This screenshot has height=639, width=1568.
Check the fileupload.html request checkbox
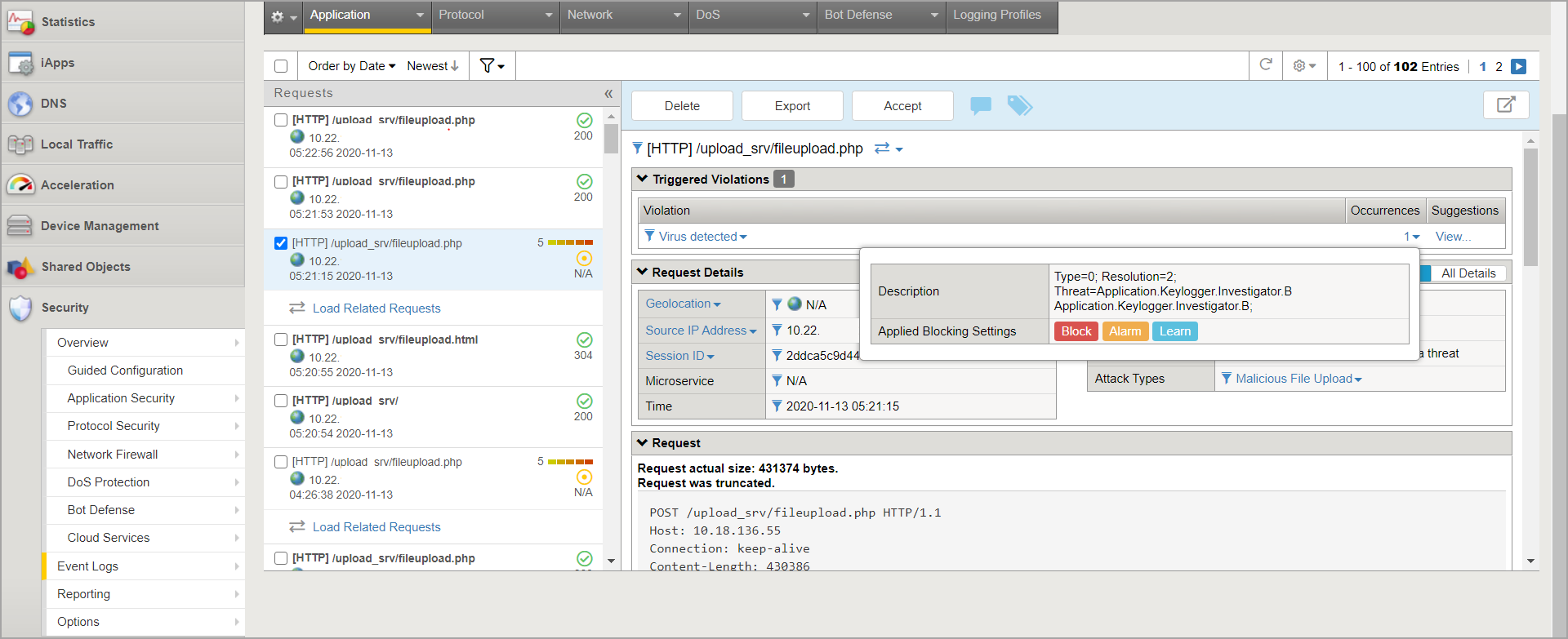pyautogui.click(x=281, y=339)
